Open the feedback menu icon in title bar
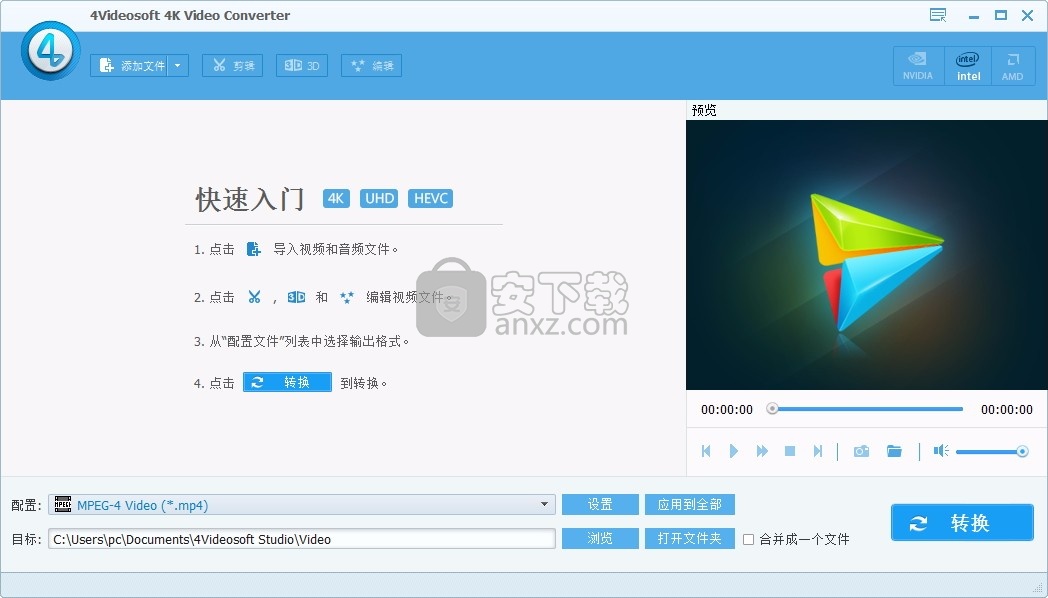Image resolution: width=1048 pixels, height=598 pixels. tap(938, 15)
